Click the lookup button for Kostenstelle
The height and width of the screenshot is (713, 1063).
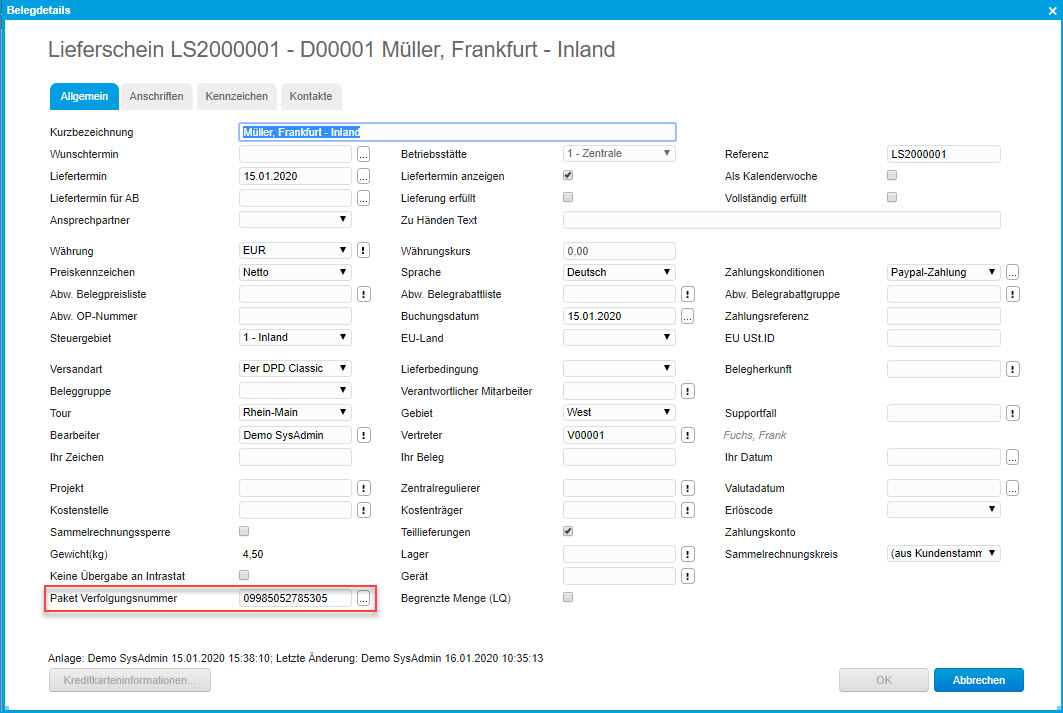pos(363,510)
